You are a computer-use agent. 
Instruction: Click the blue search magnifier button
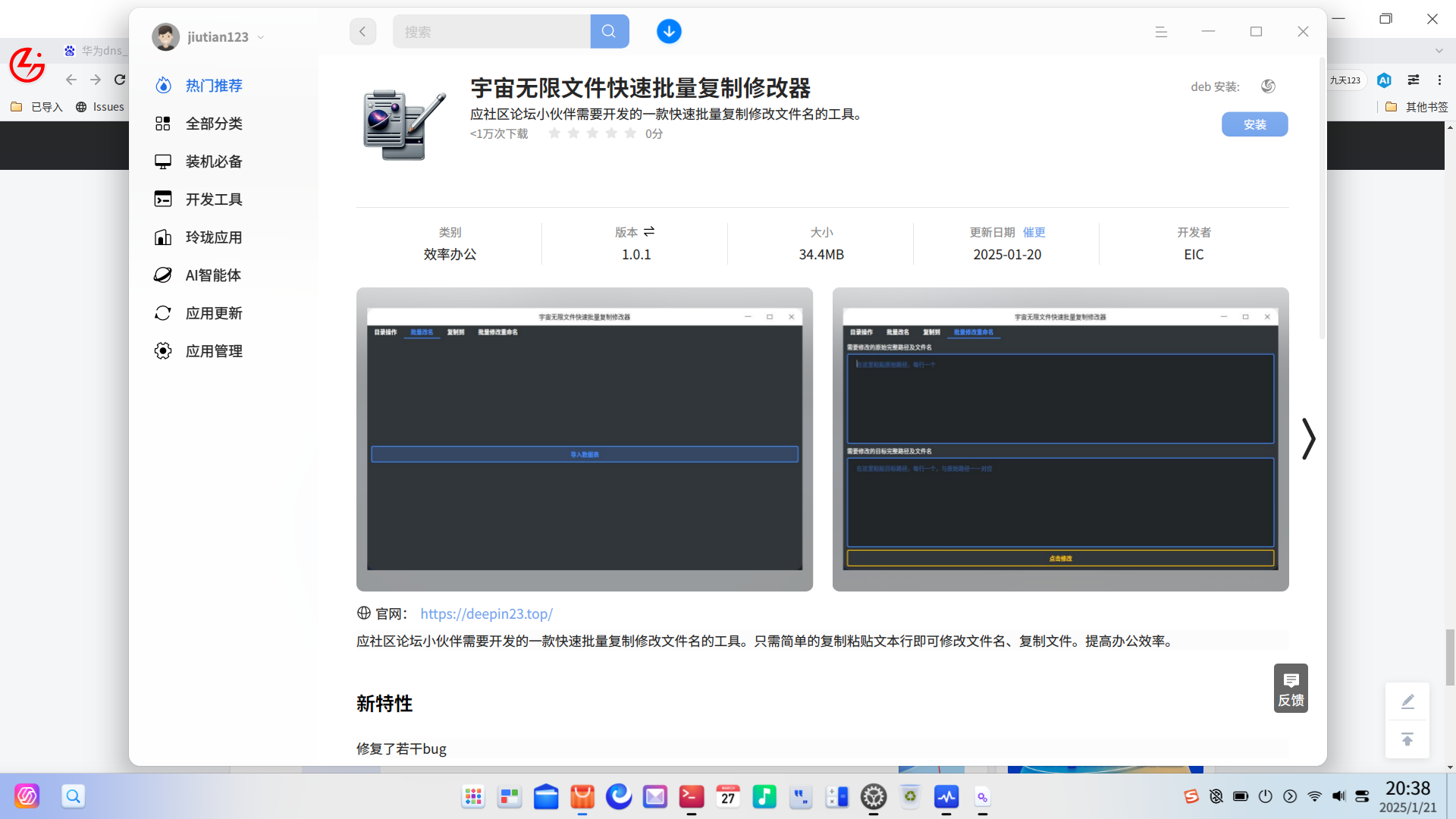pos(609,32)
